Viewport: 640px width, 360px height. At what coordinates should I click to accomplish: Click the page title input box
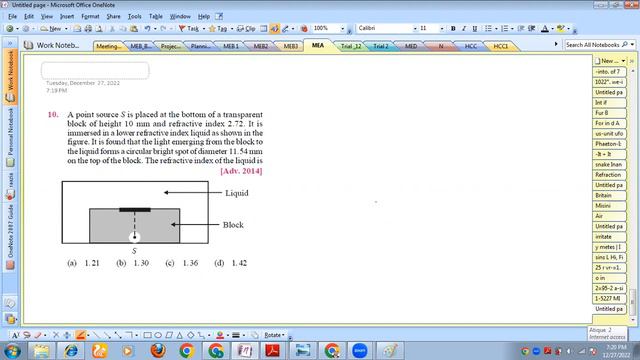point(95,70)
